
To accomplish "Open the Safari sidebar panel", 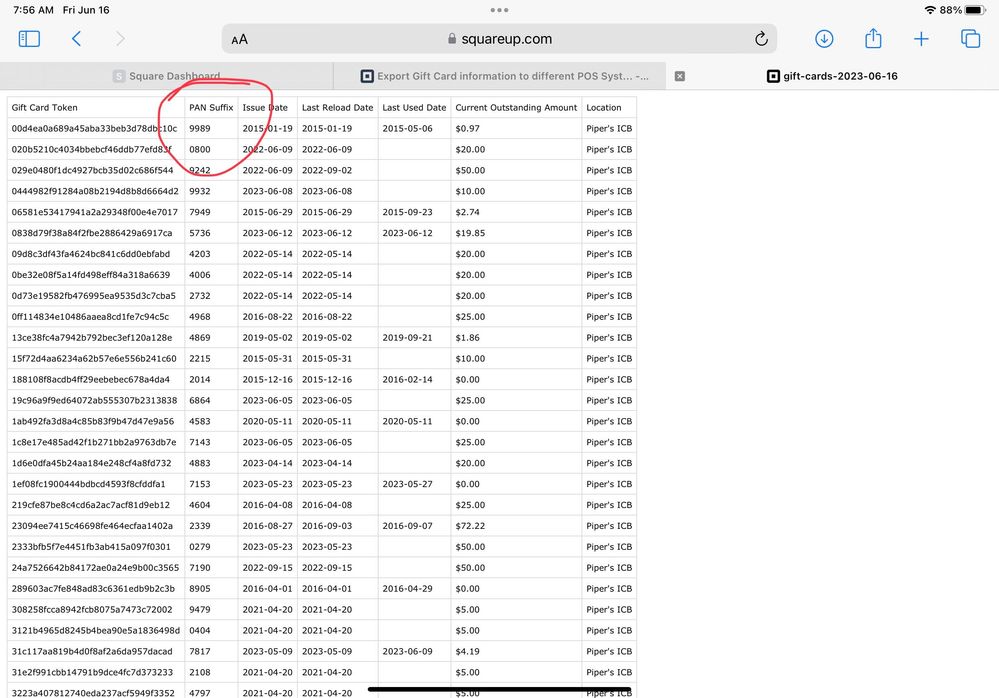I will [x=29, y=39].
